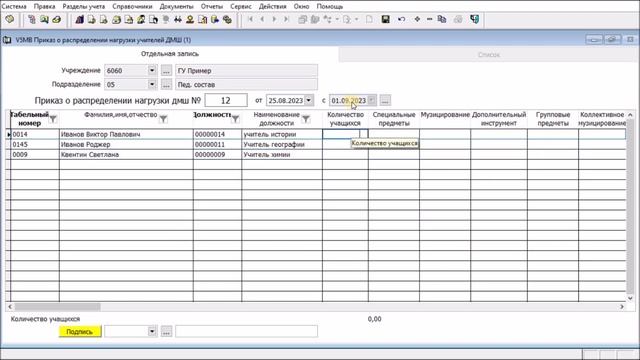The image size is (640, 360).
Task: Select the cell Иванов Роджер
Action: (x=126, y=144)
